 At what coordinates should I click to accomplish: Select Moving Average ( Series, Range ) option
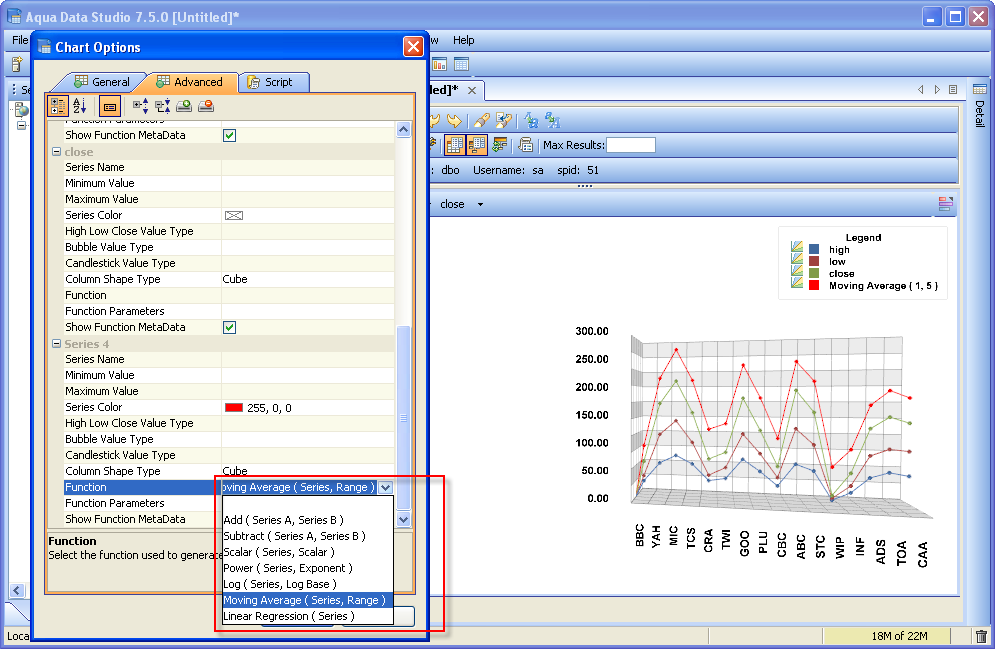click(308, 600)
